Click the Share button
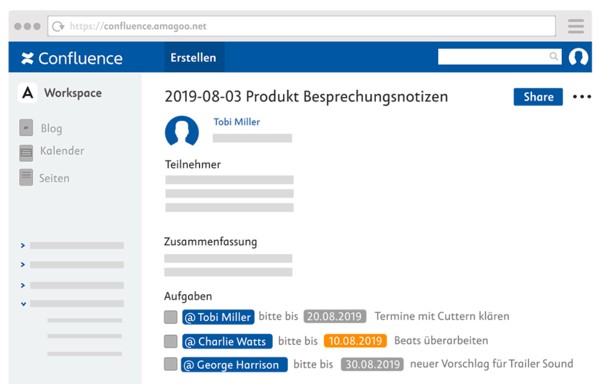Screen dimensions: 603x385 [x=538, y=97]
